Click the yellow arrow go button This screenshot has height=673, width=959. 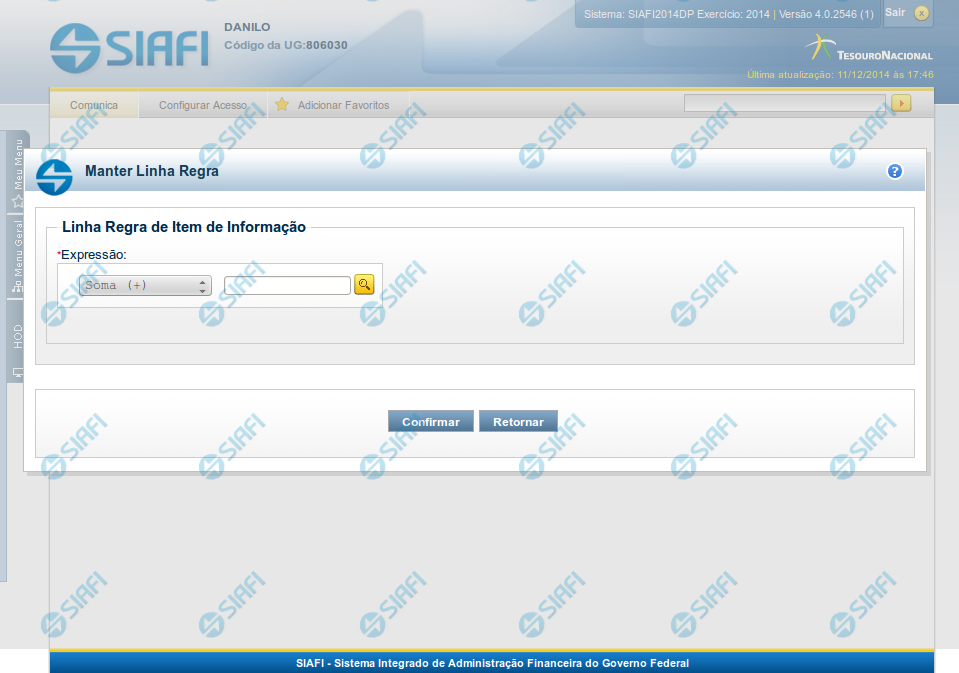(x=901, y=103)
